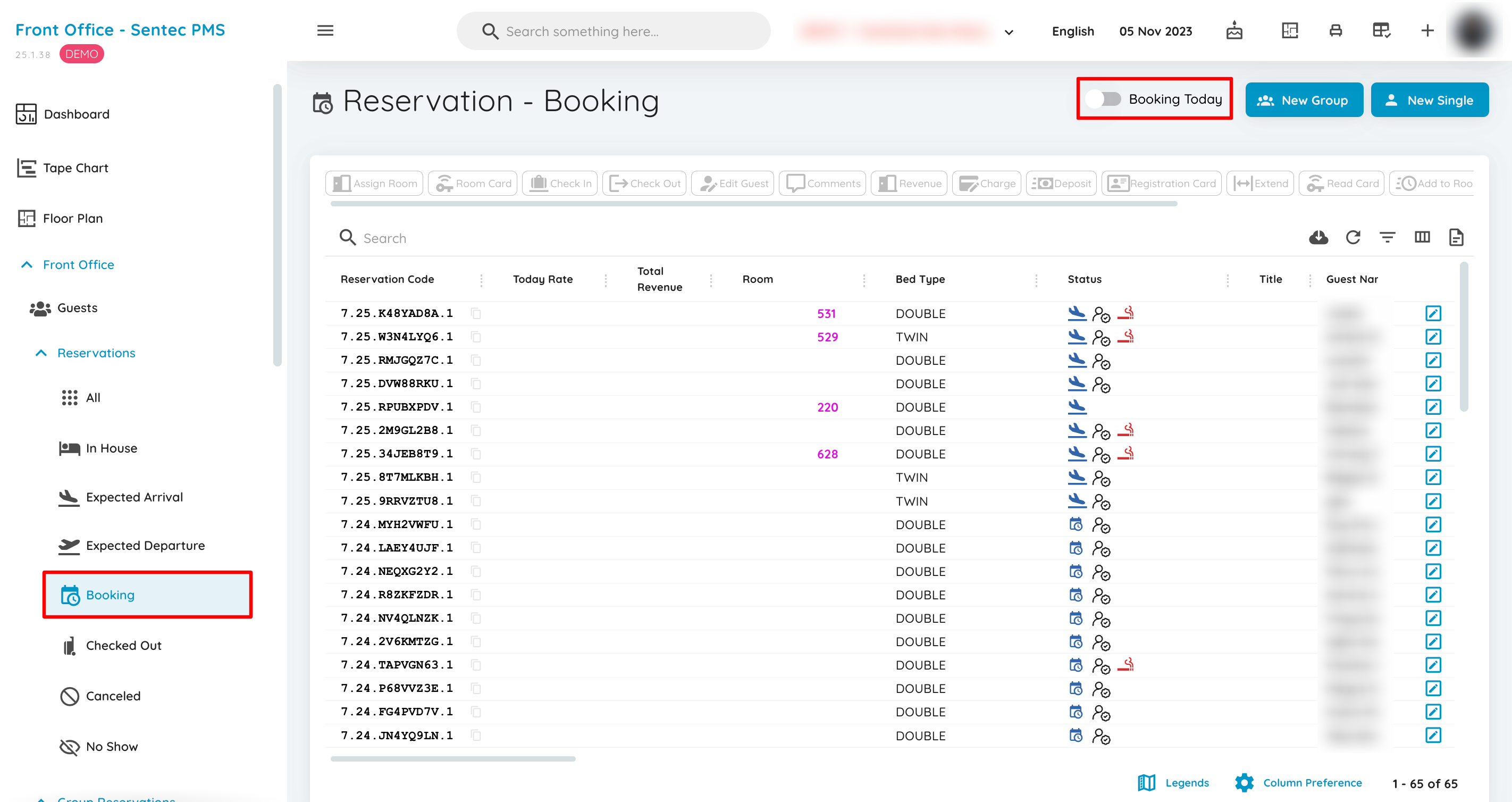Click room number 531
1512x802 pixels.
click(826, 314)
